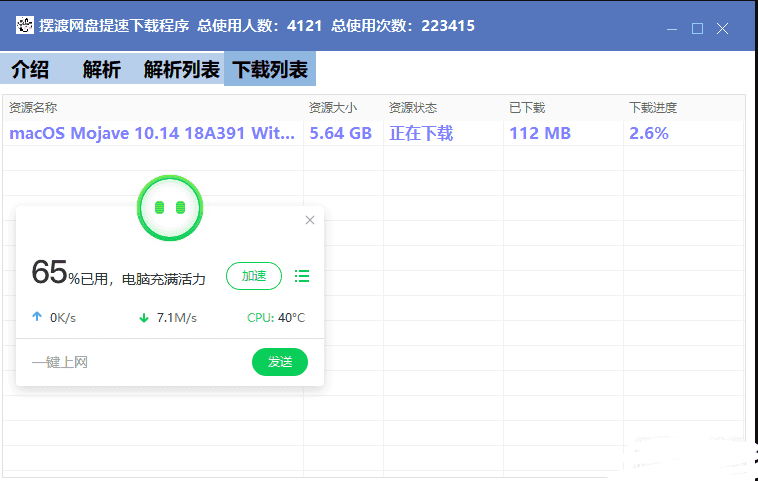Go to the 解析列表 tab

pos(181,70)
